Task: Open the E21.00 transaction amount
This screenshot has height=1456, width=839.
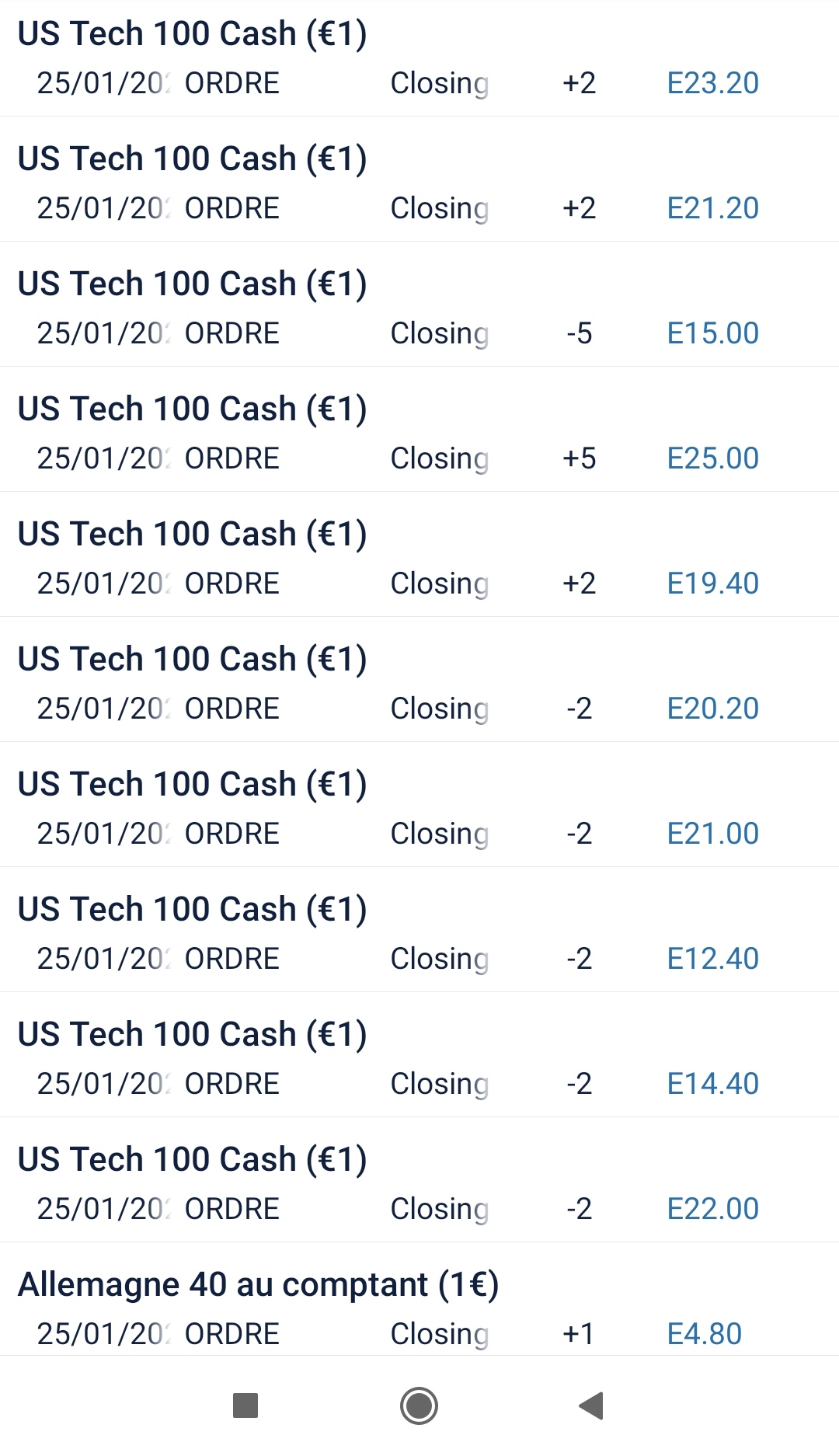Action: 712,834
